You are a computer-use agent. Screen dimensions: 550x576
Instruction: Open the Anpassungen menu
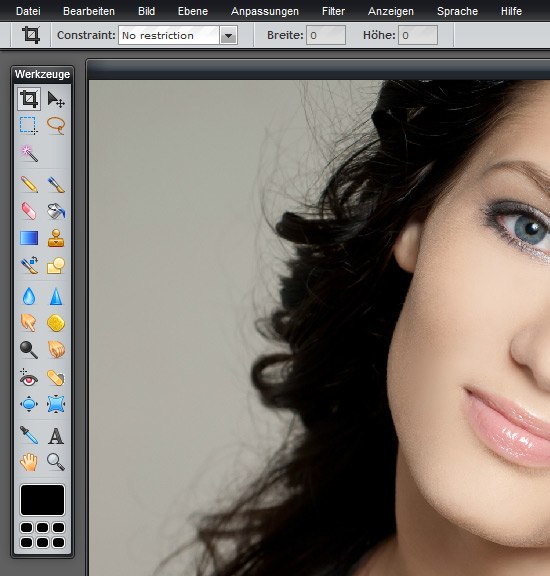click(265, 11)
